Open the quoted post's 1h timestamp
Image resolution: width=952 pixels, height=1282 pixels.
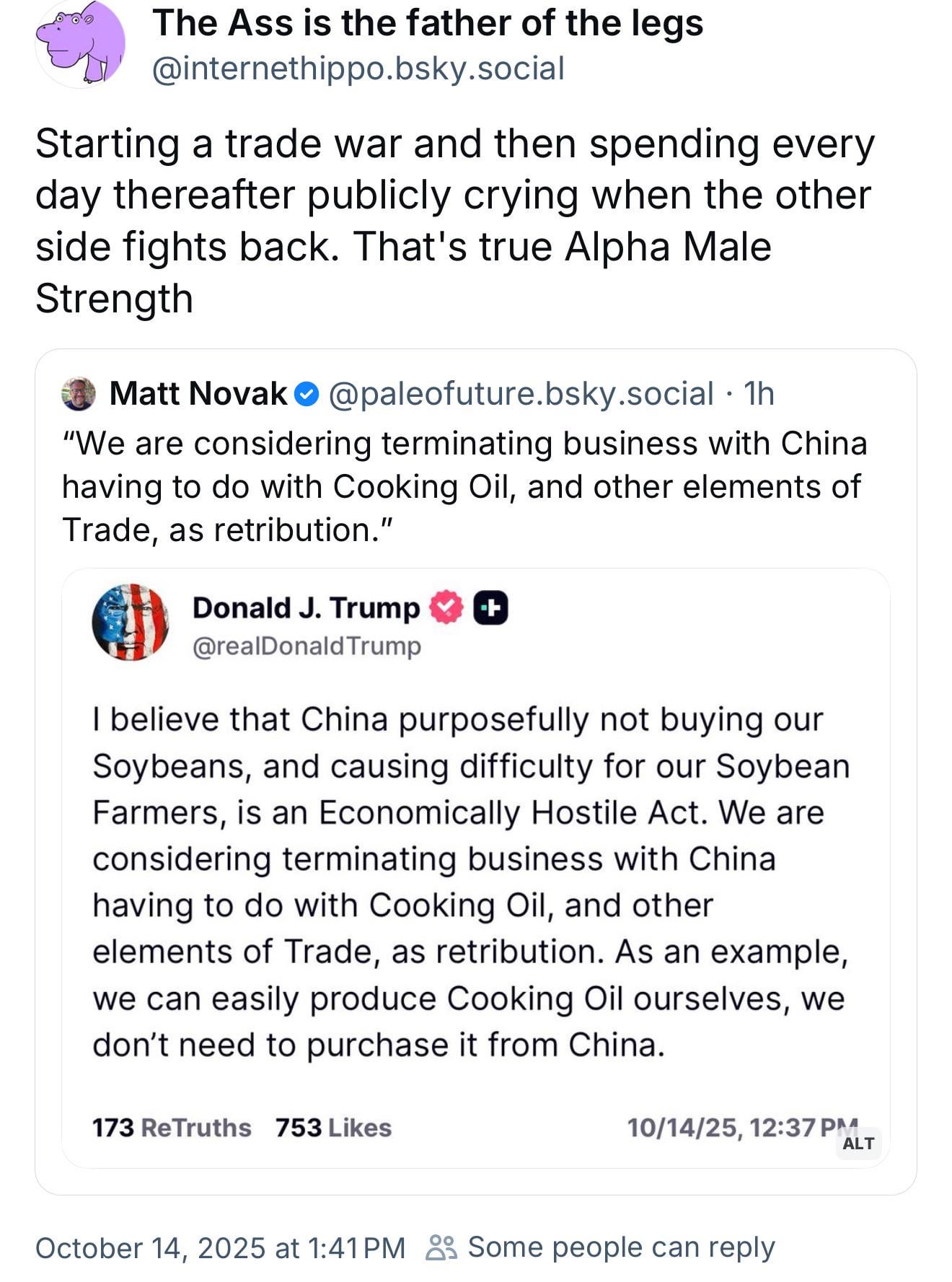pos(759,394)
